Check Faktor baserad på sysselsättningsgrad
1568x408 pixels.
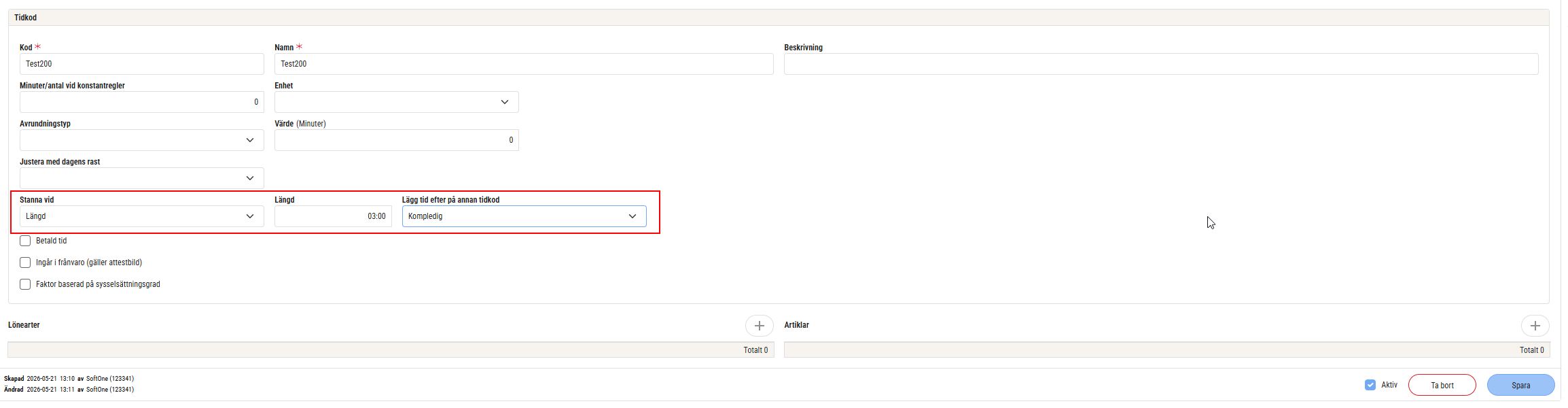tap(25, 284)
